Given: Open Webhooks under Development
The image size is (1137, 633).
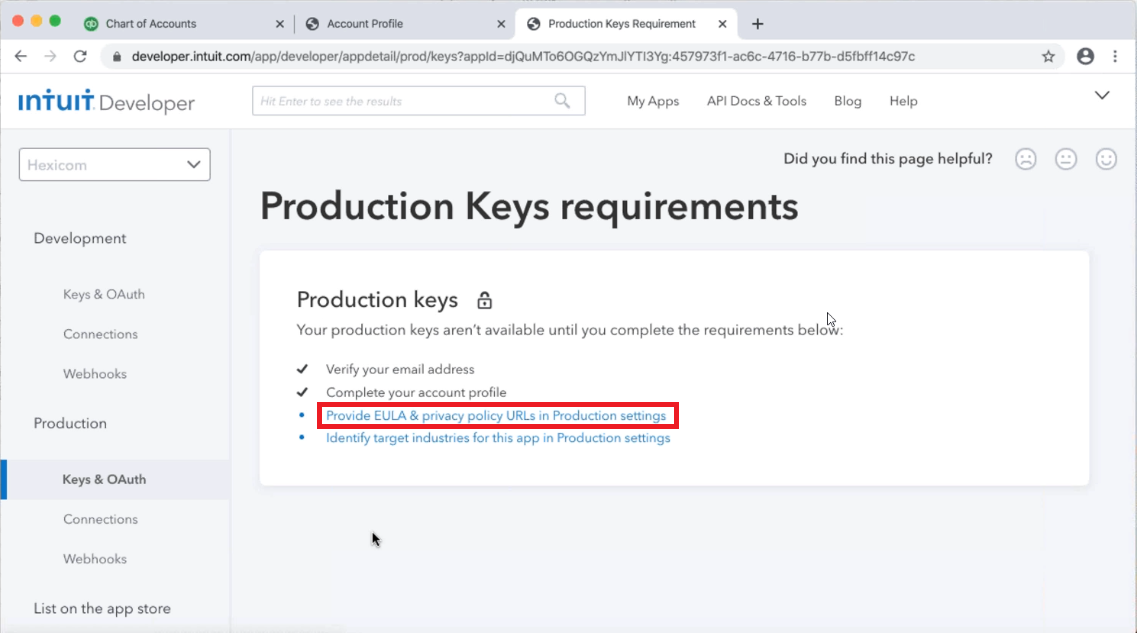Looking at the screenshot, I should pos(94,374).
